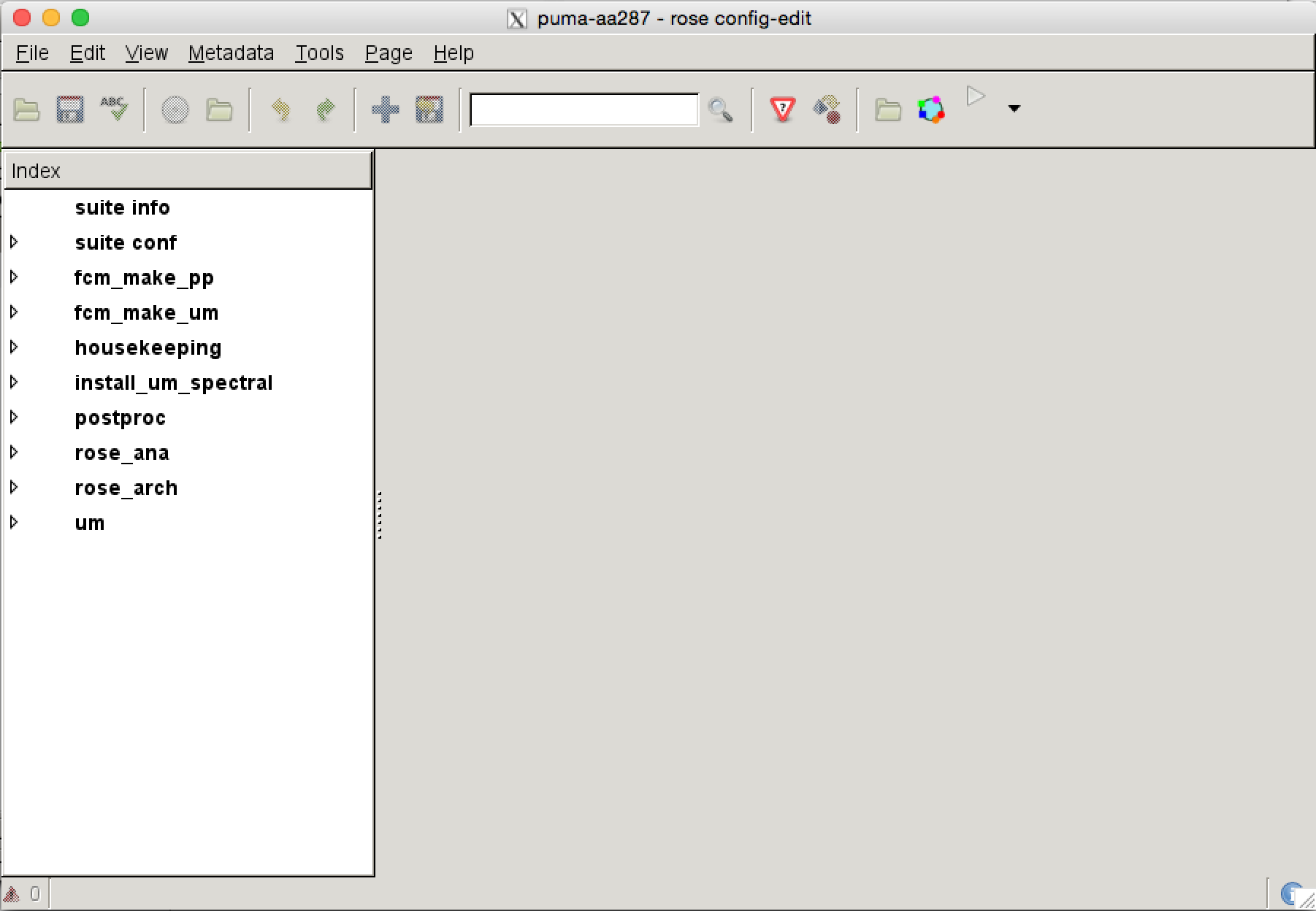The width and height of the screenshot is (1316, 911).
Task: Select rose_arch tree row
Action: point(188,488)
